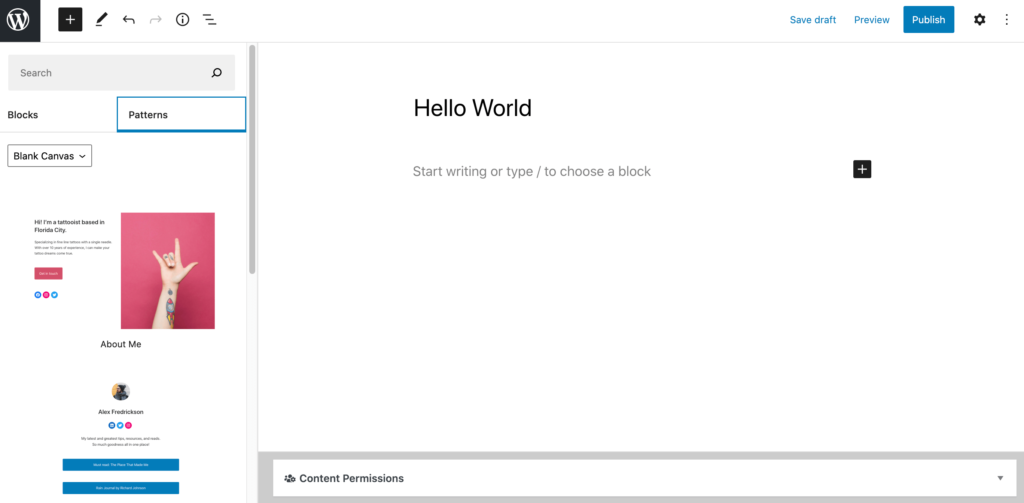
Task: Select the Tools pencil icon
Action: 101,20
